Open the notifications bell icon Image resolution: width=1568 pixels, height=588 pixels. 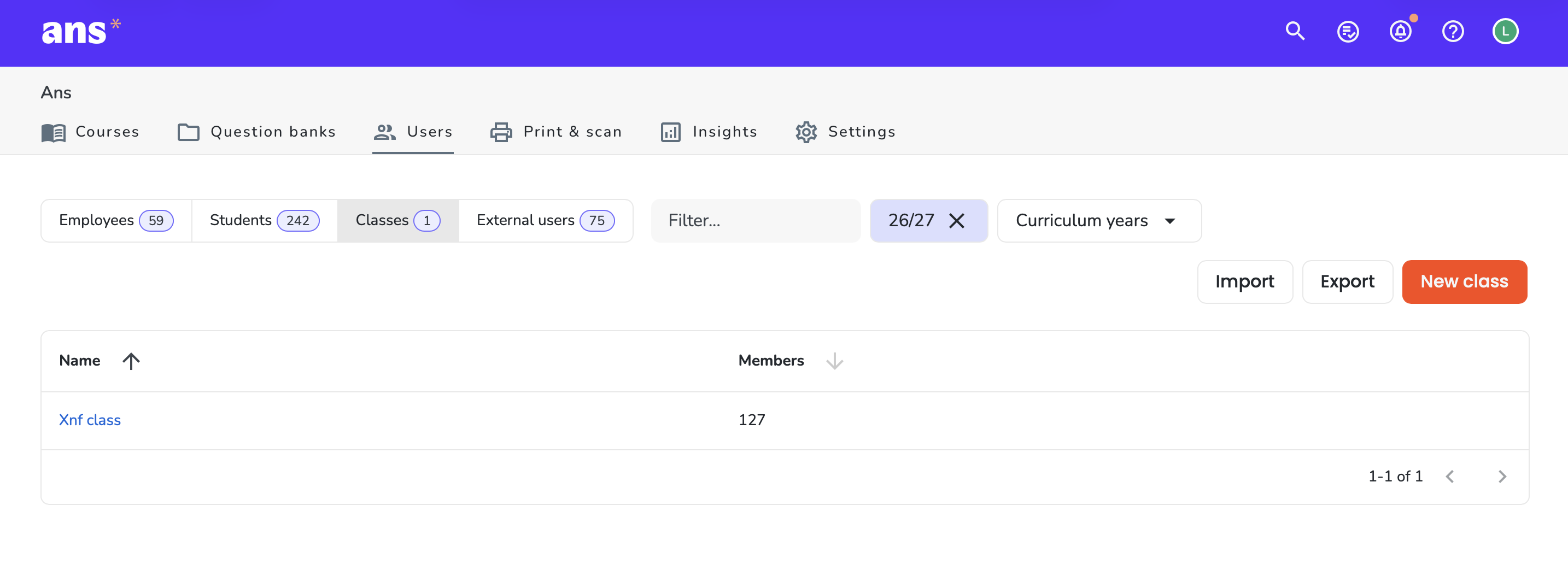(x=1400, y=31)
